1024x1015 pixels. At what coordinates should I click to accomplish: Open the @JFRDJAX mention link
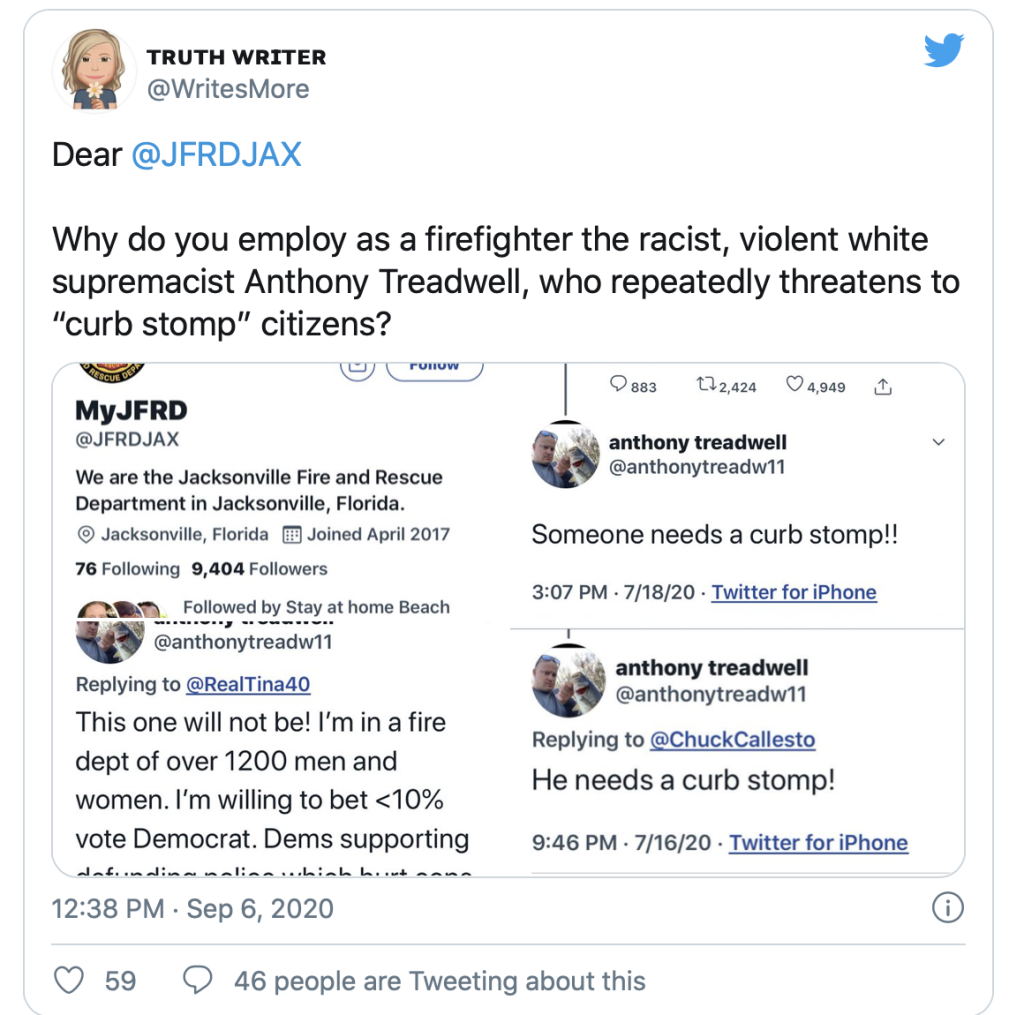point(216,155)
